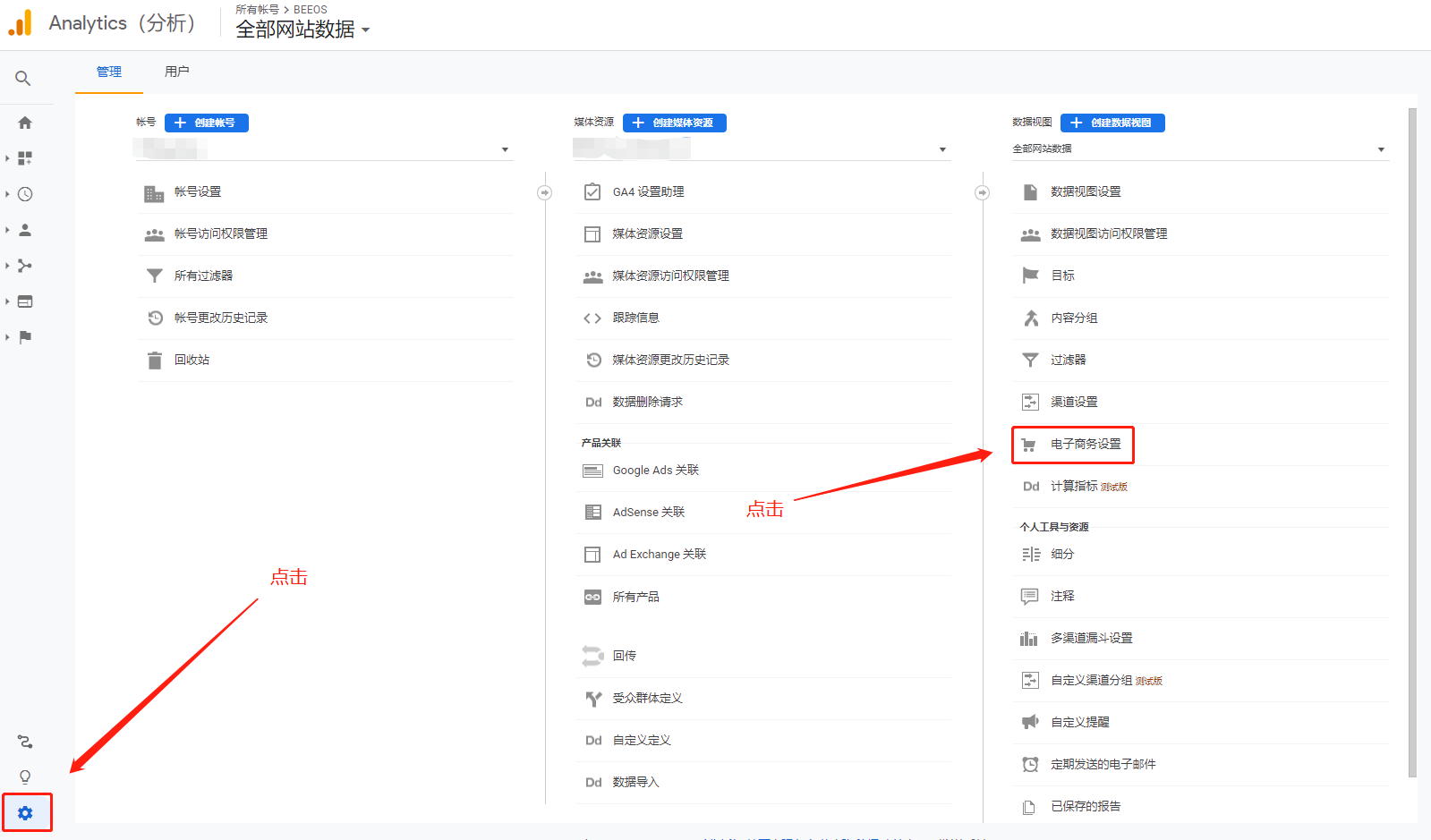Open the property selector dropdown under 媒体资源
The width and height of the screenshot is (1431, 840).
coord(762,149)
